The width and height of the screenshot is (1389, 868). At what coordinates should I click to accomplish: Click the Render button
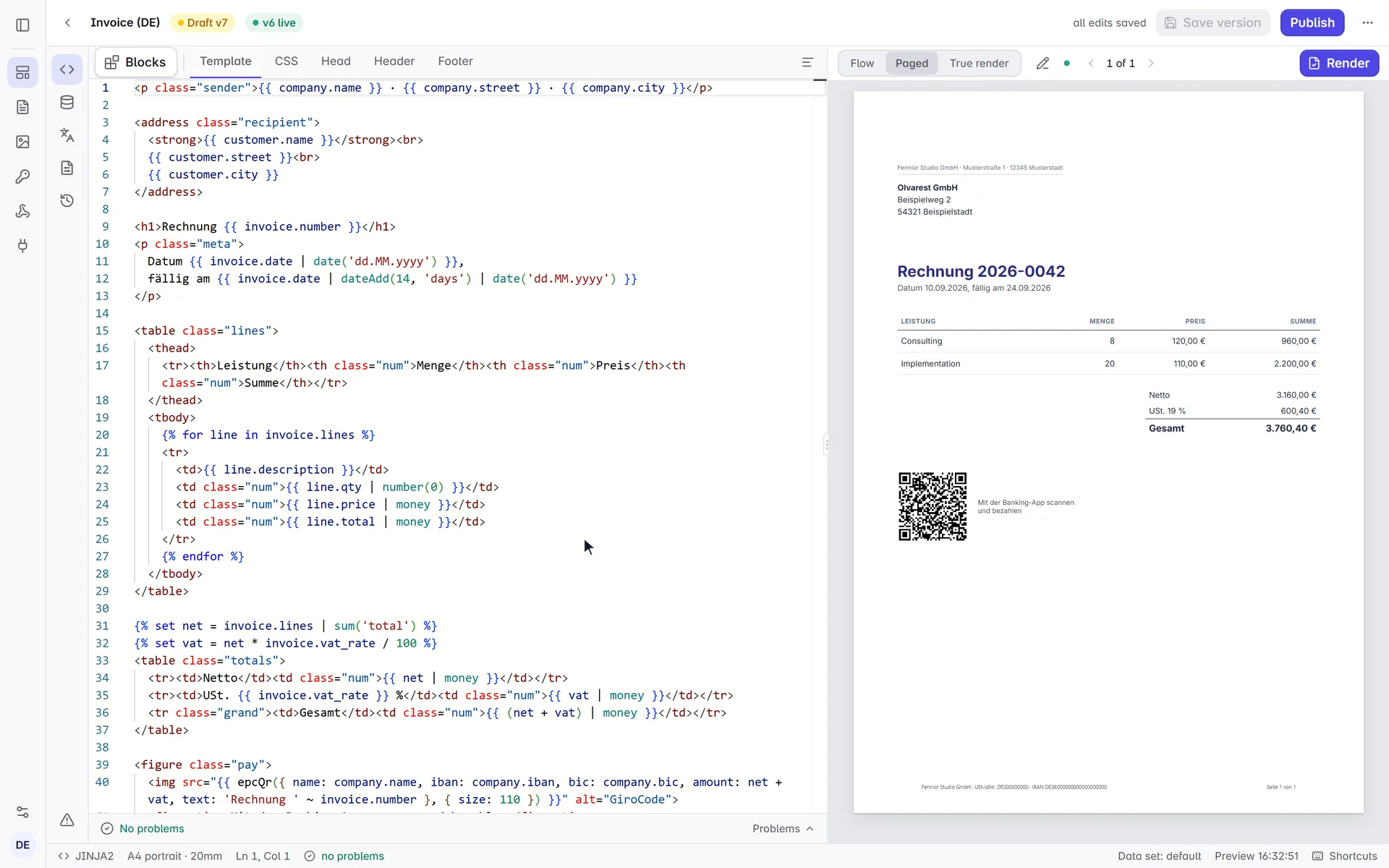coord(1339,64)
